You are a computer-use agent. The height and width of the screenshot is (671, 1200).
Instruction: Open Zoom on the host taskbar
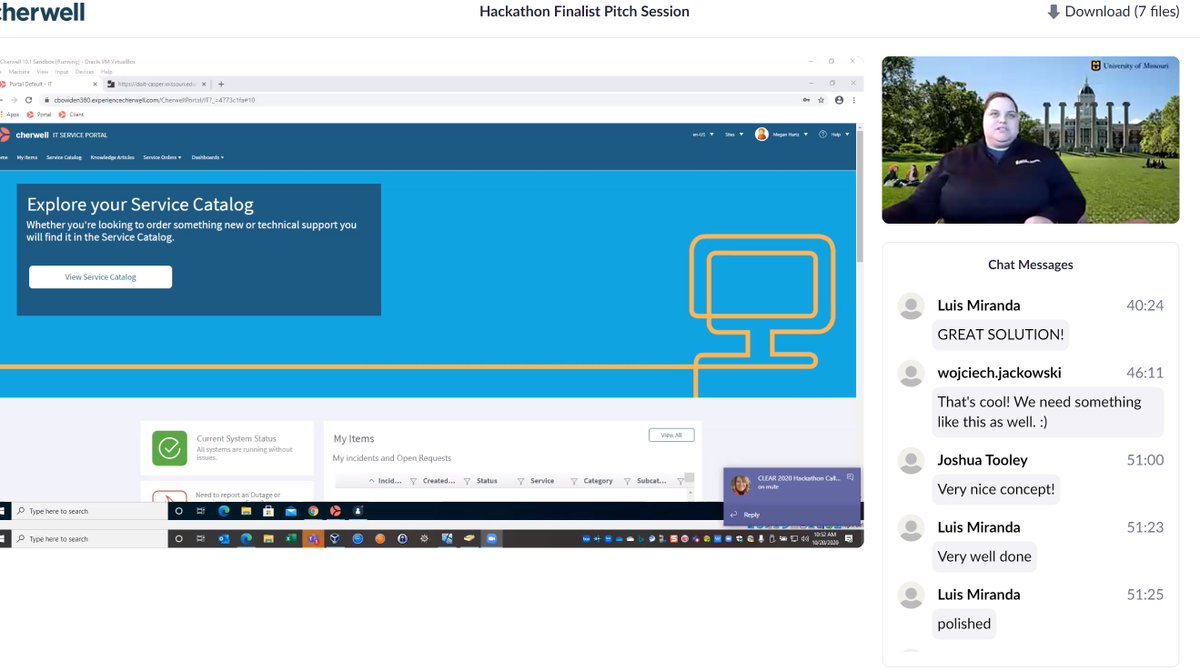coord(491,539)
